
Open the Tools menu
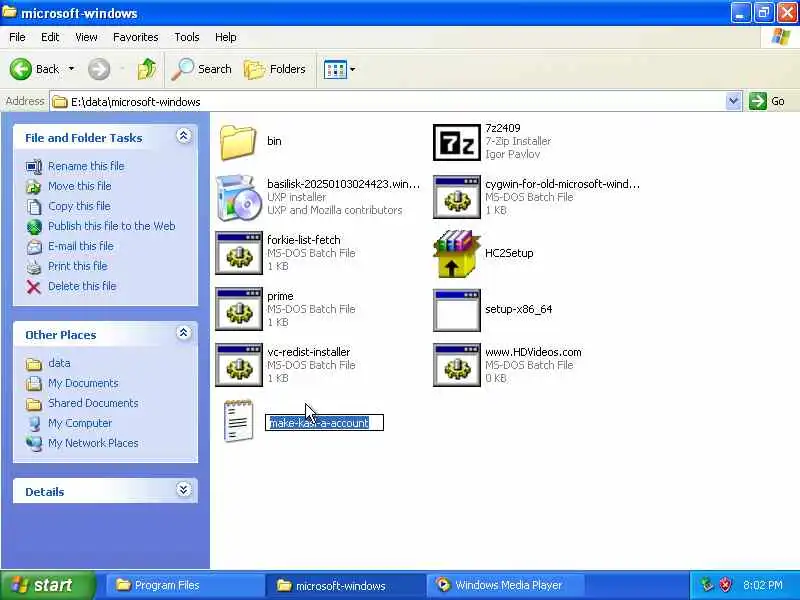pos(187,37)
